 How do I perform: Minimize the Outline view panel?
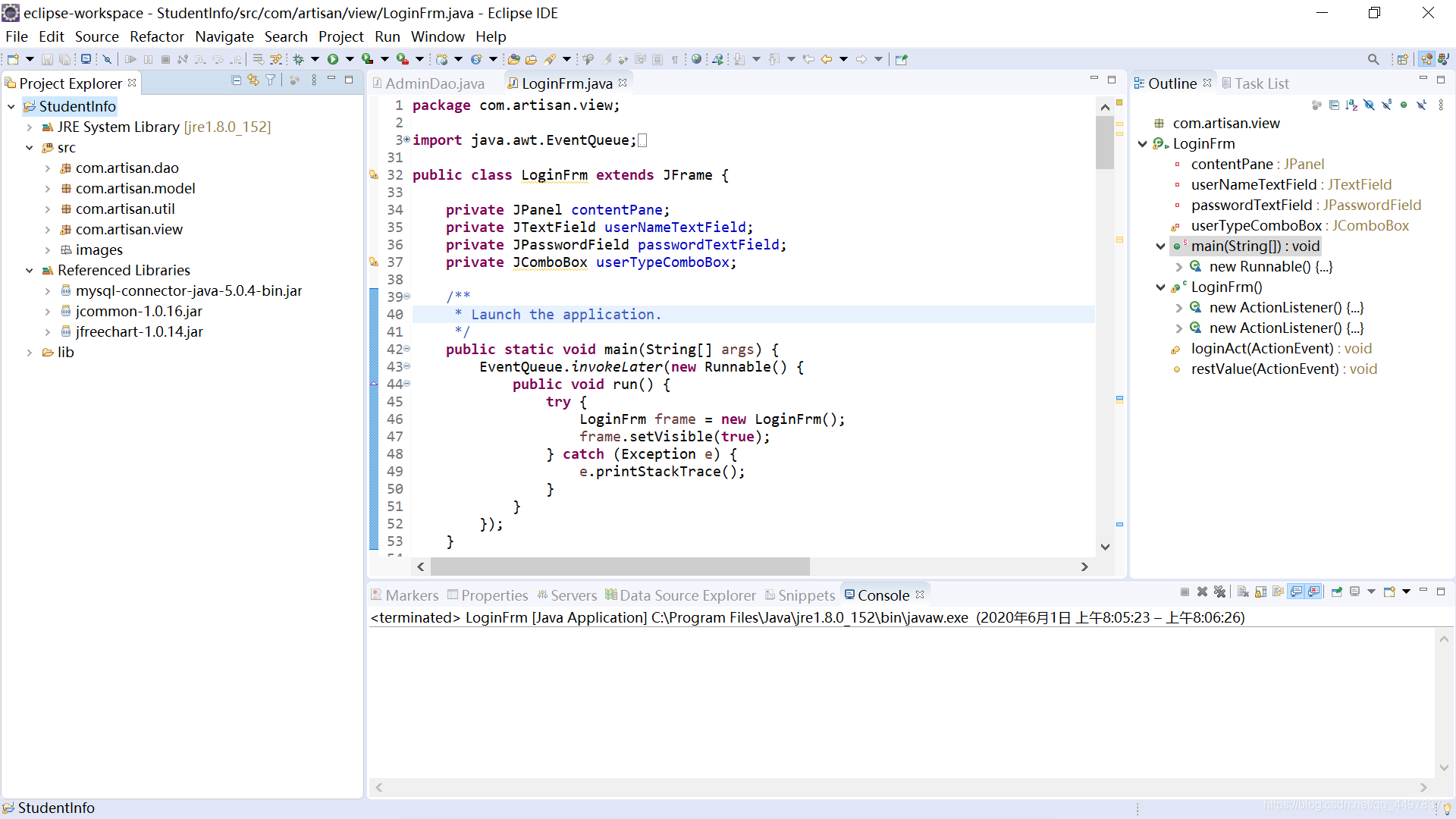(x=1423, y=79)
